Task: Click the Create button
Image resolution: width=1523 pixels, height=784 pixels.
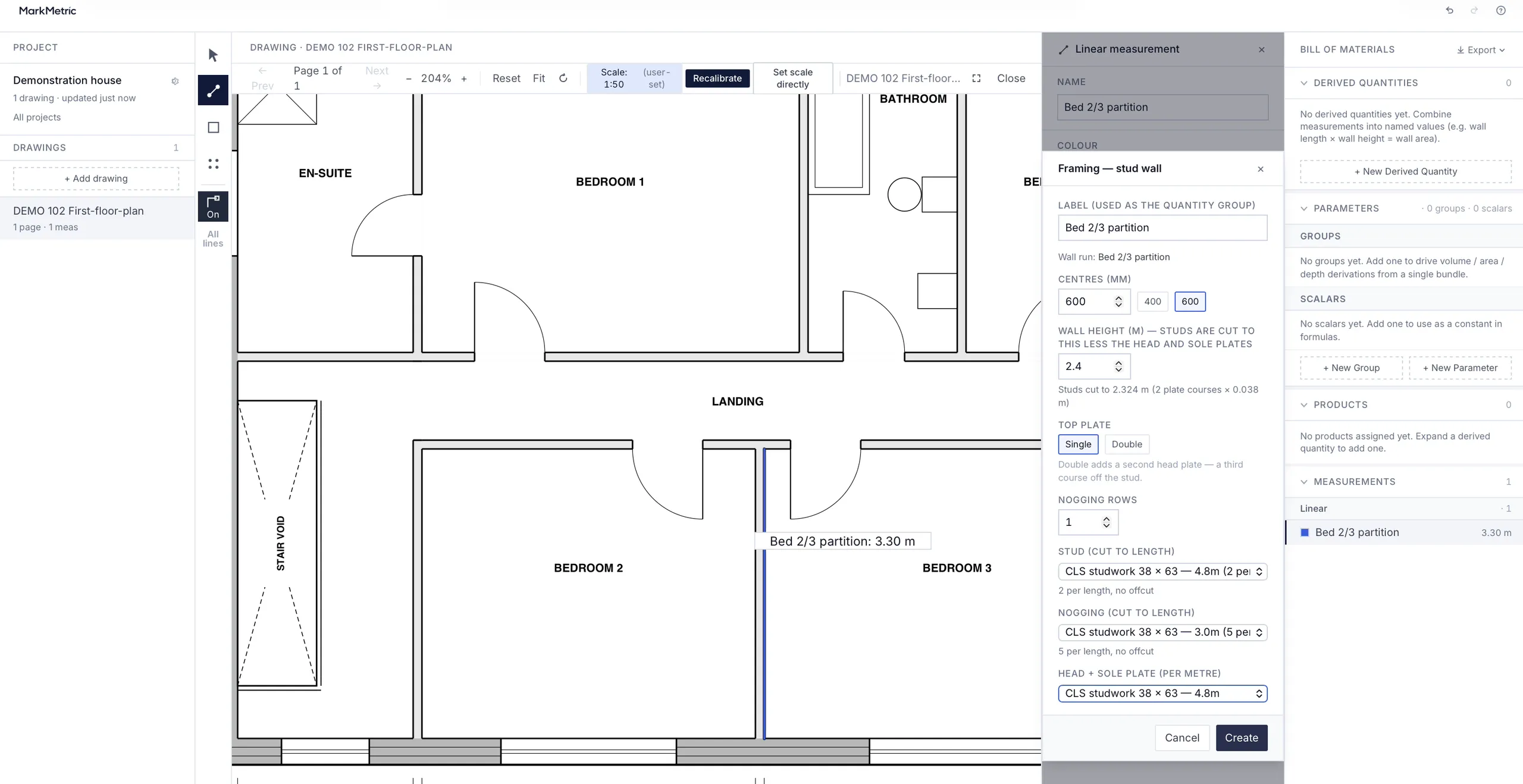Action: [x=1242, y=738]
